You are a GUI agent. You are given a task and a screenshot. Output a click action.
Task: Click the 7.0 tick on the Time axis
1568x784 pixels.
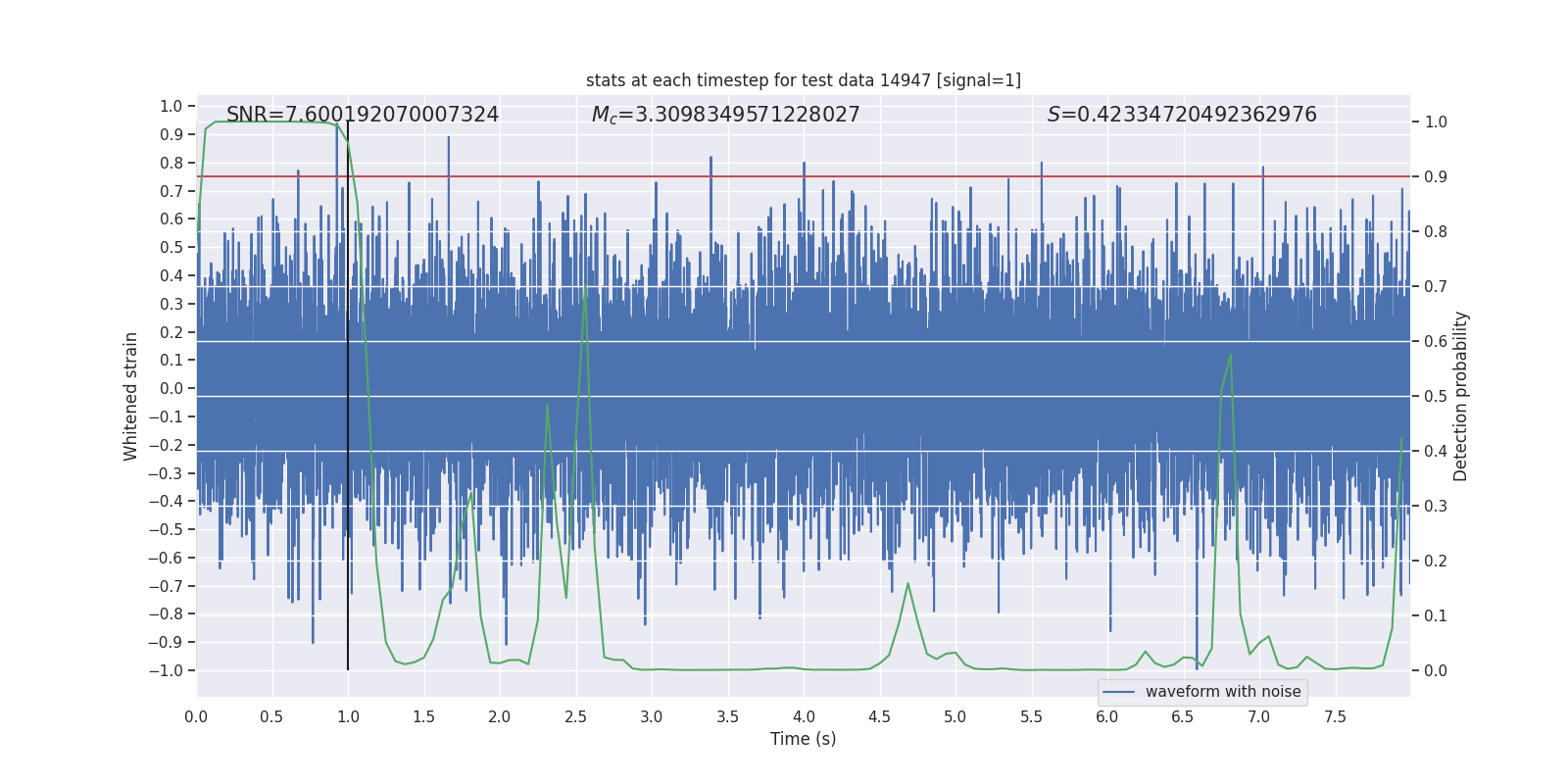pyautogui.click(x=1259, y=717)
